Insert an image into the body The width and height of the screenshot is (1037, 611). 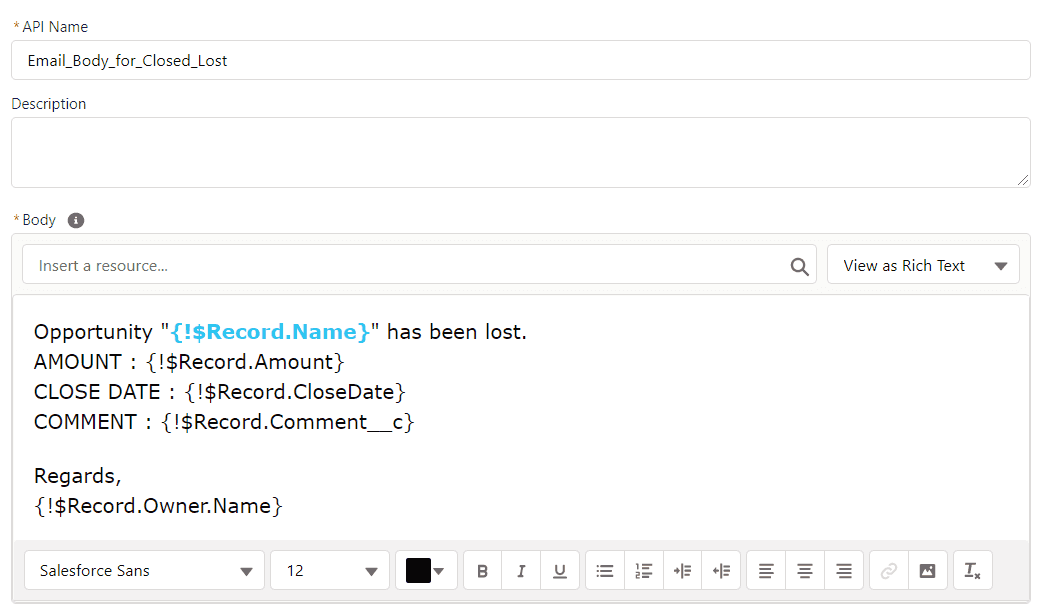point(928,571)
